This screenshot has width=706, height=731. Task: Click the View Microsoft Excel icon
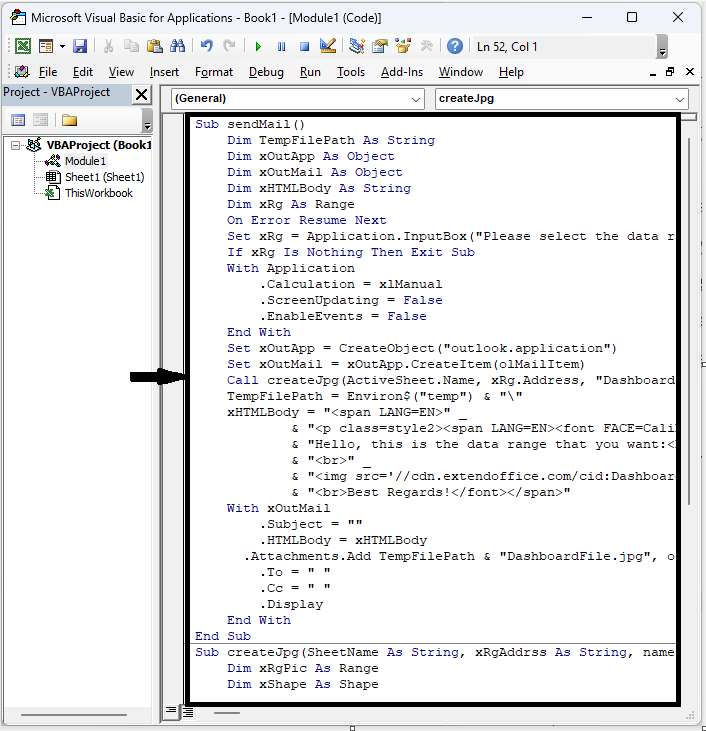(22, 46)
